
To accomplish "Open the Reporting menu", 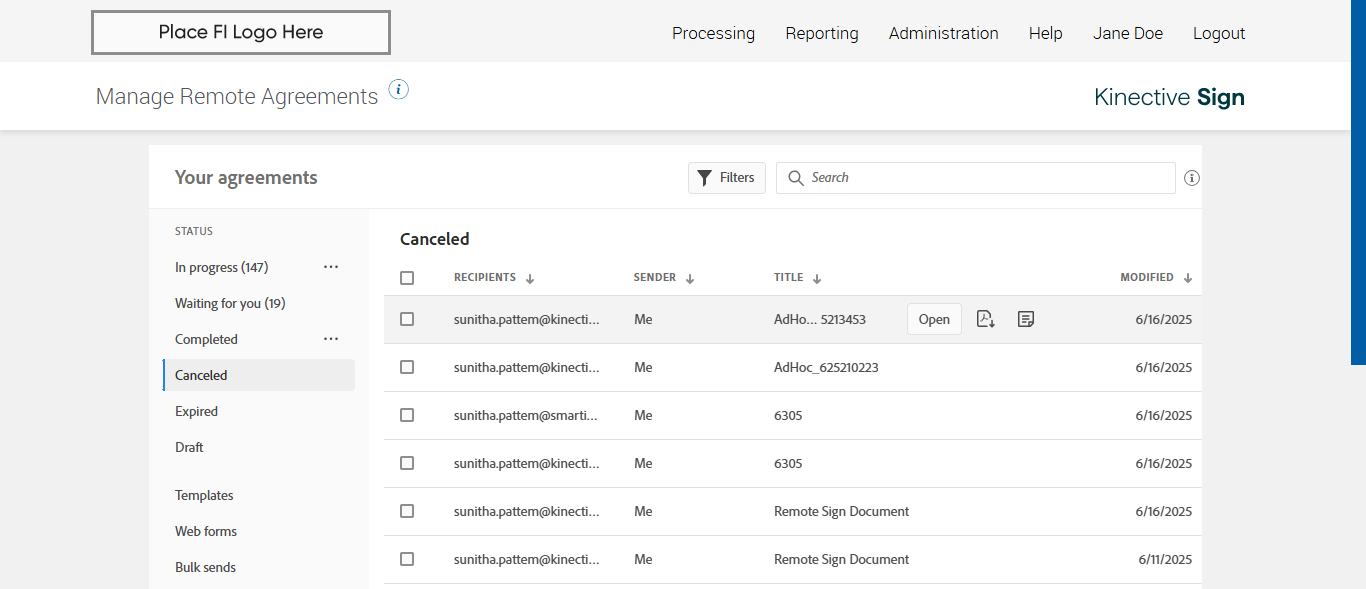I will pos(822,33).
